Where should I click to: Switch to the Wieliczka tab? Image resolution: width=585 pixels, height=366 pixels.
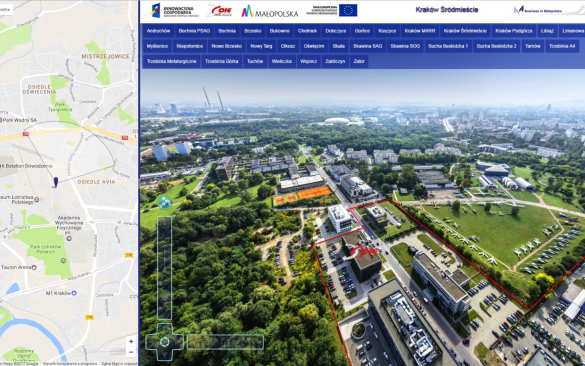(x=282, y=62)
